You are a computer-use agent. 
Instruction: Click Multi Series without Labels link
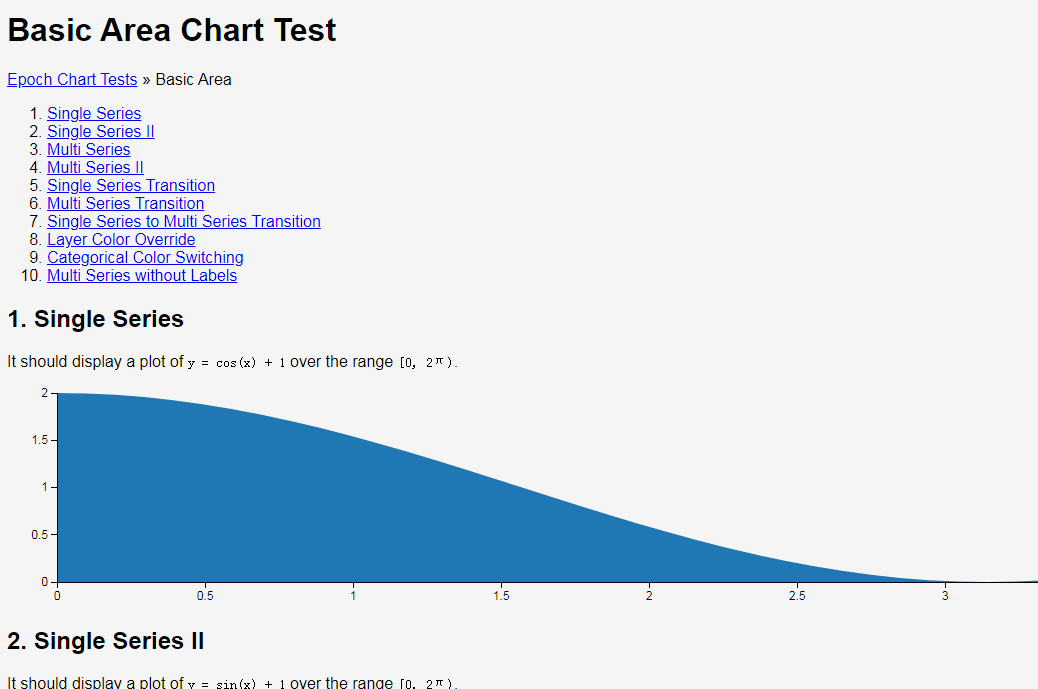coord(142,275)
